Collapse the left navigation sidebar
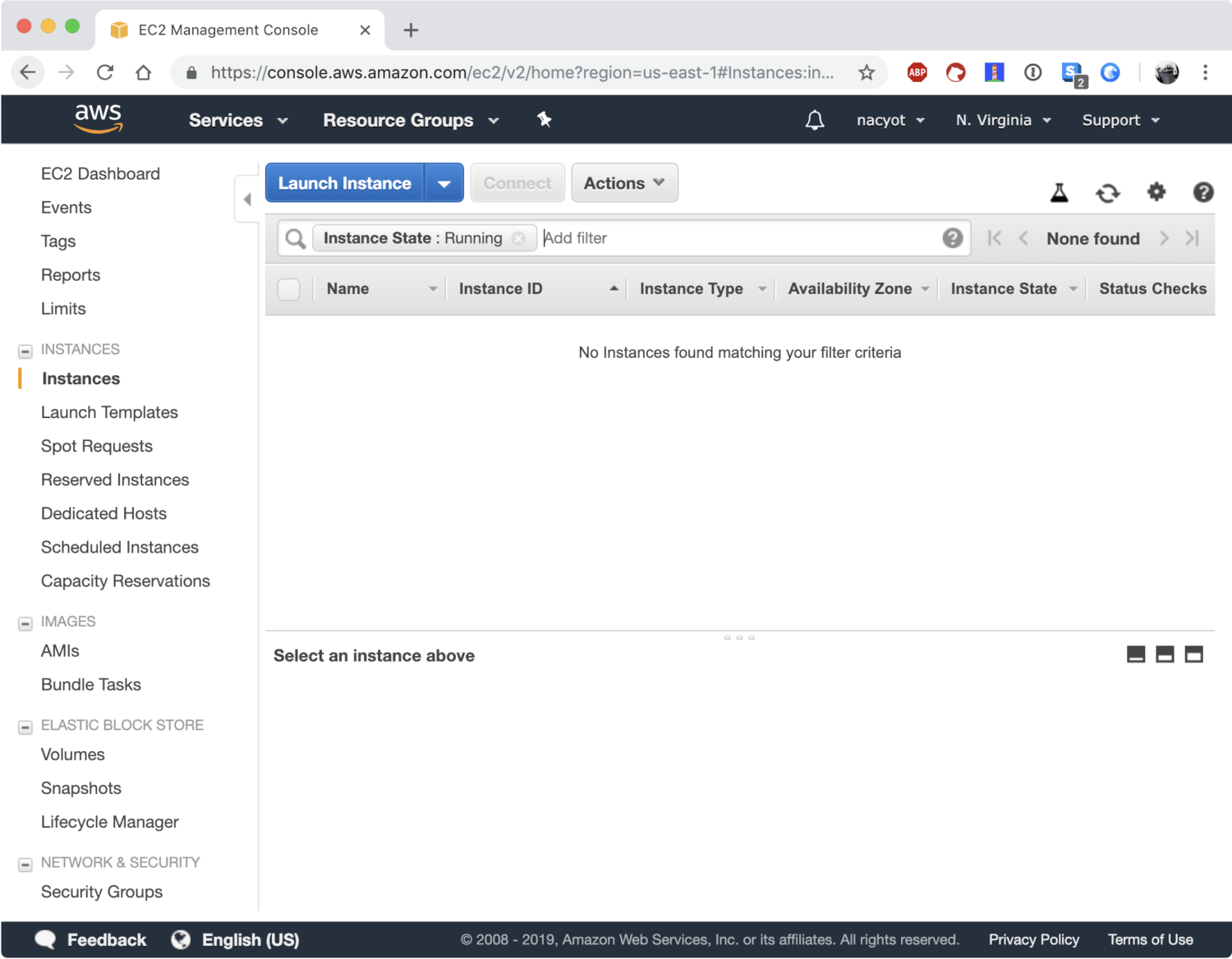 click(x=246, y=199)
